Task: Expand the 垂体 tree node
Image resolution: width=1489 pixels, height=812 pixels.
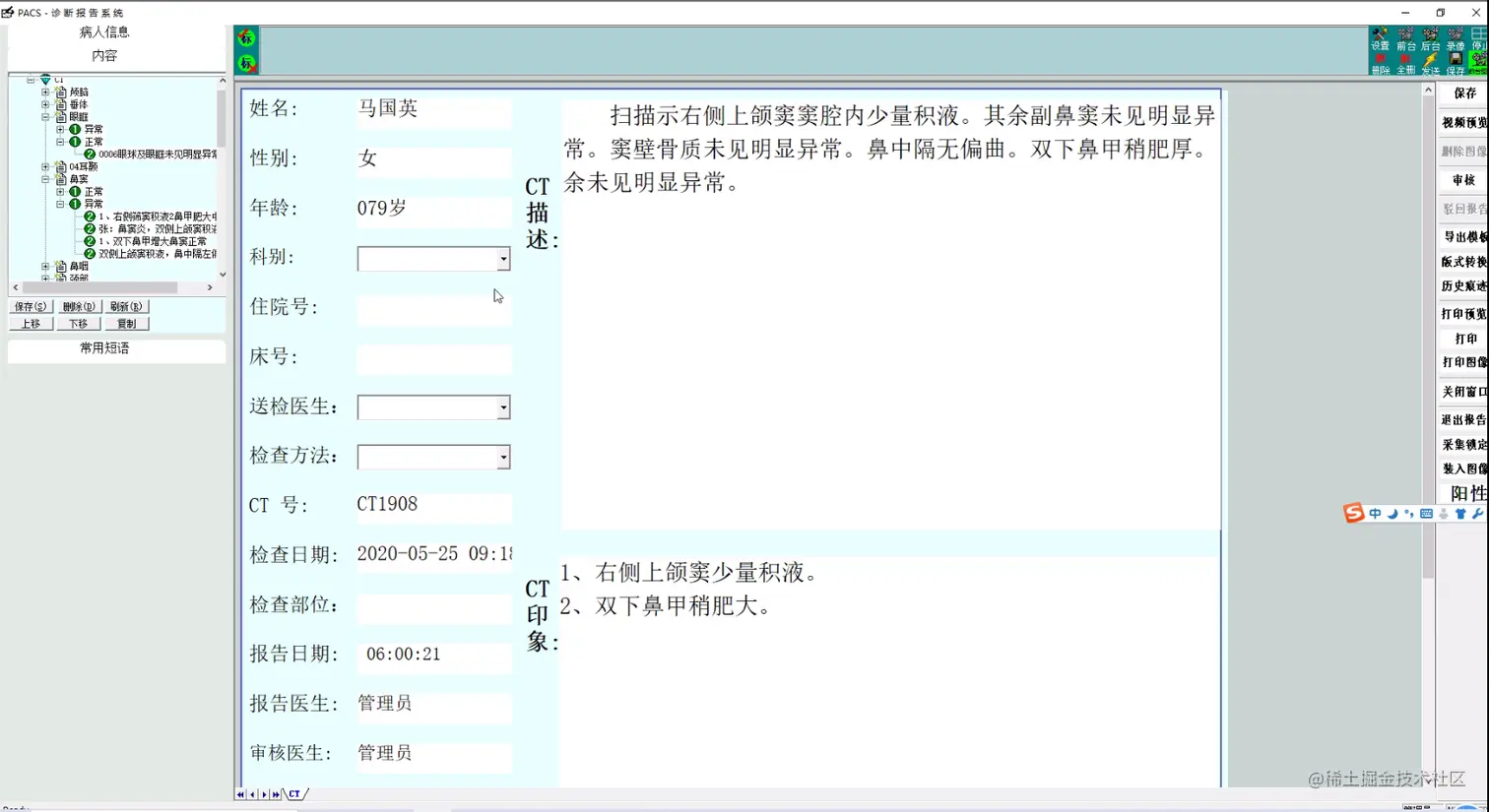Action: coord(45,104)
